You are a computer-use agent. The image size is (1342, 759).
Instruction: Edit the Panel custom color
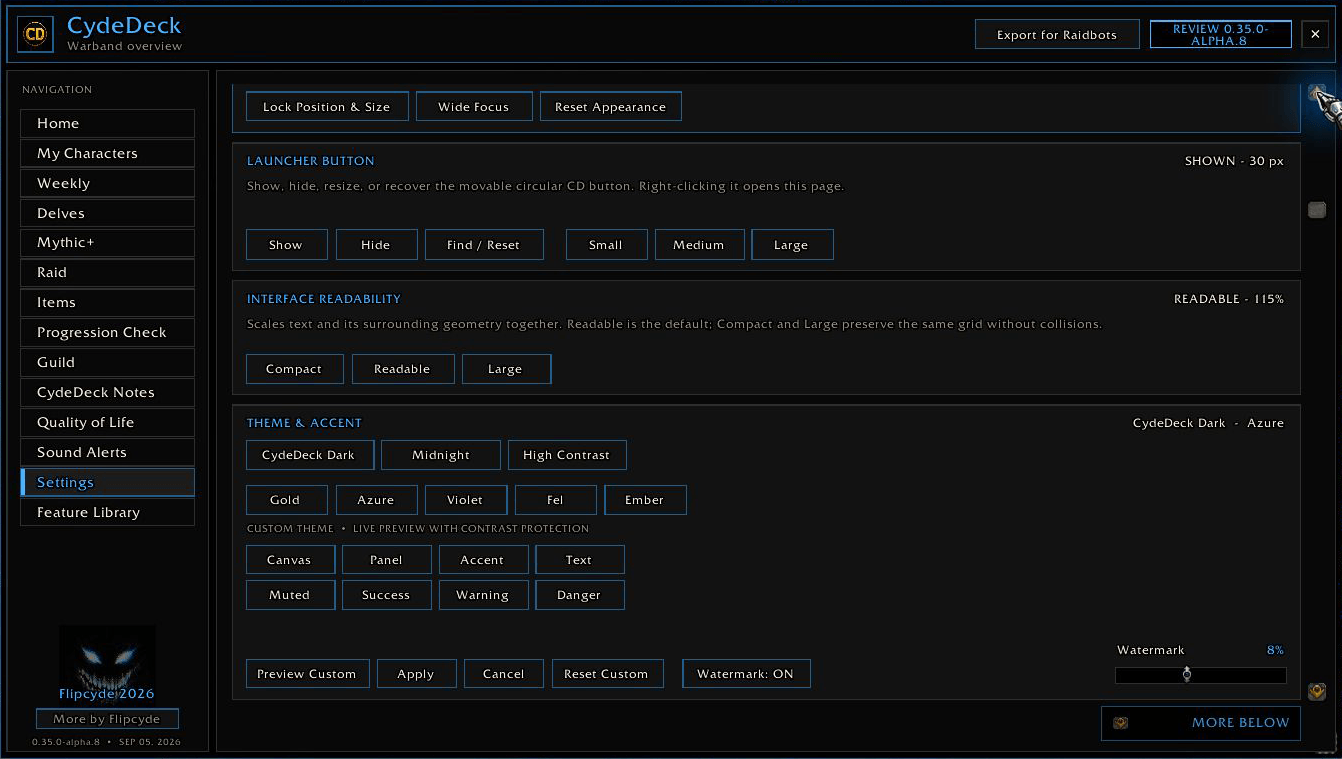[x=387, y=560]
